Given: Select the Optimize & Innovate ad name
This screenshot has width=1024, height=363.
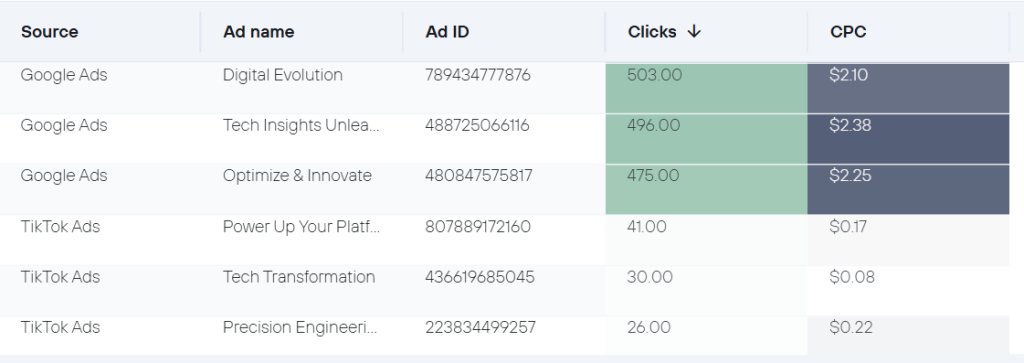Looking at the screenshot, I should pyautogui.click(x=297, y=176).
